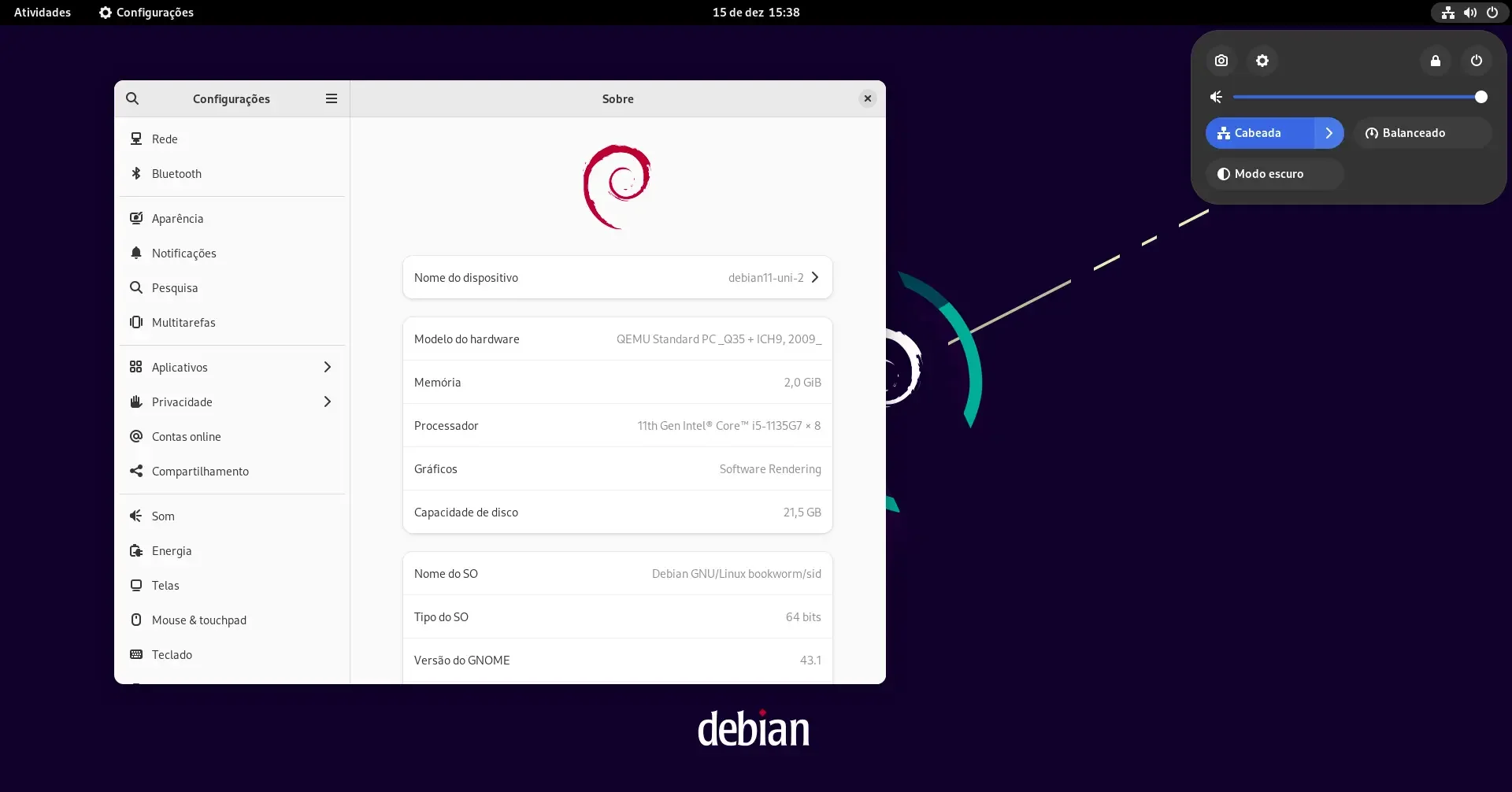Viewport: 1512px width, 792px height.
Task: Select Aparência in the settings sidebar
Action: [232, 218]
